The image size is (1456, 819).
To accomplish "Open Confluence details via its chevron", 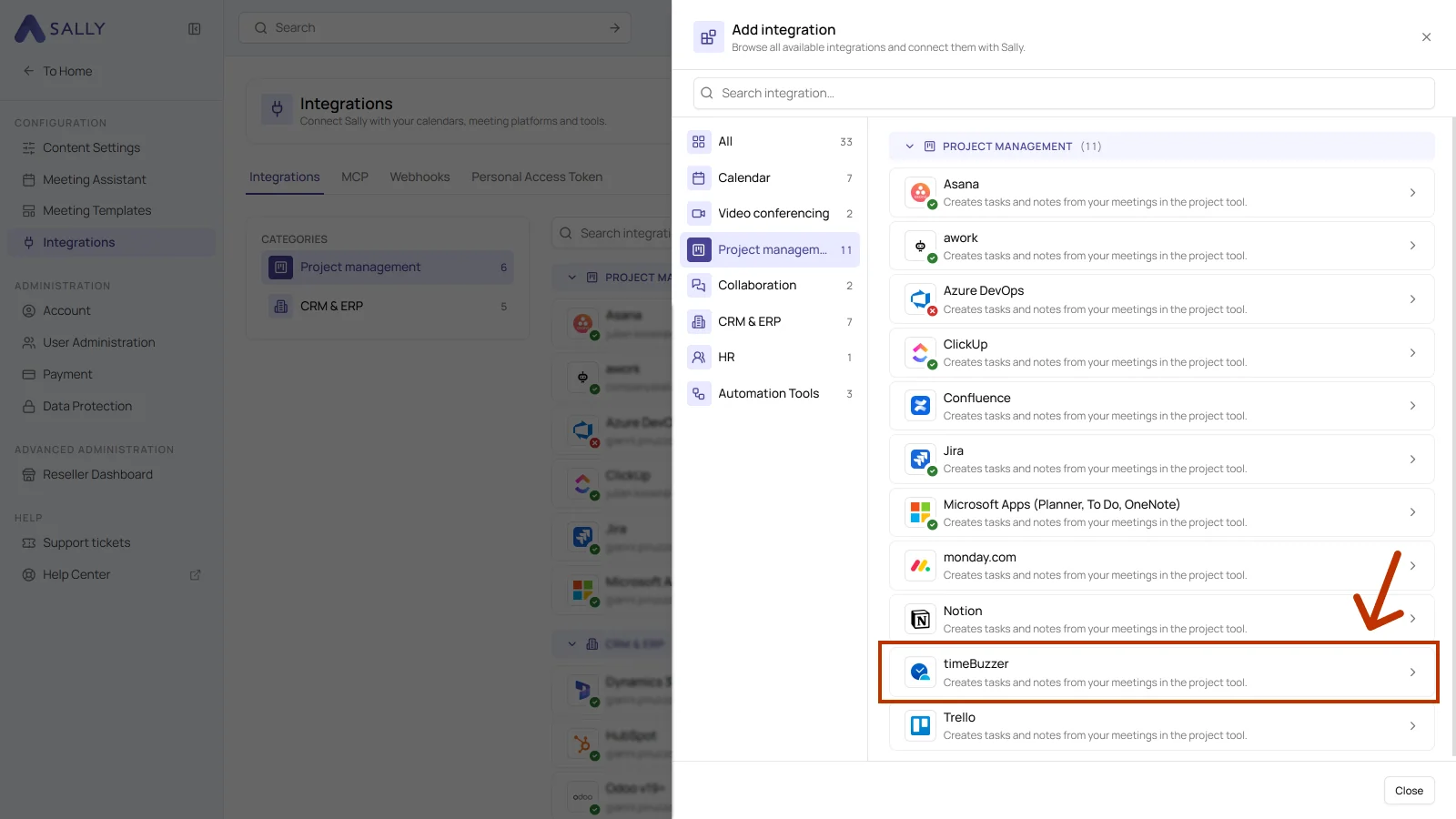I will click(1412, 406).
